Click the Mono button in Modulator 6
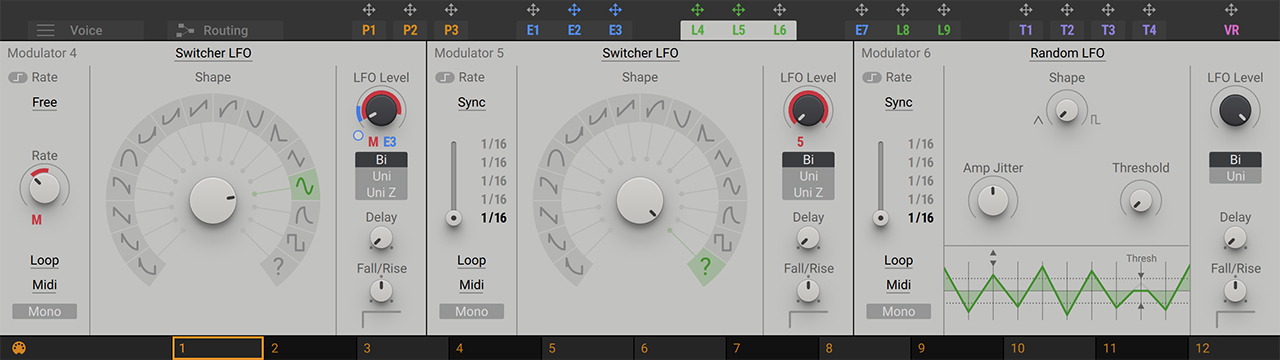The width and height of the screenshot is (1280, 360). [x=898, y=311]
